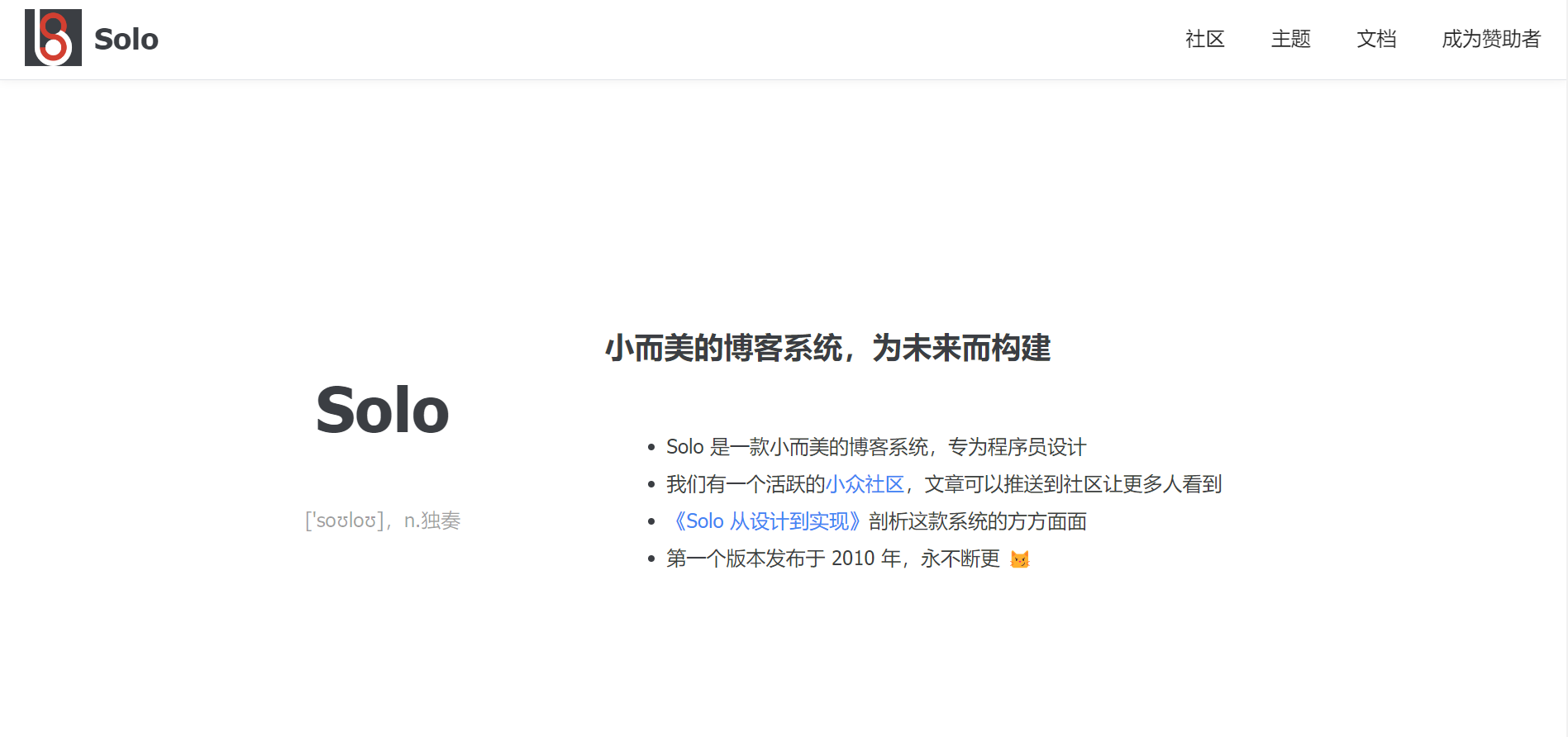Open the 社区 nav menu item

1204,39
